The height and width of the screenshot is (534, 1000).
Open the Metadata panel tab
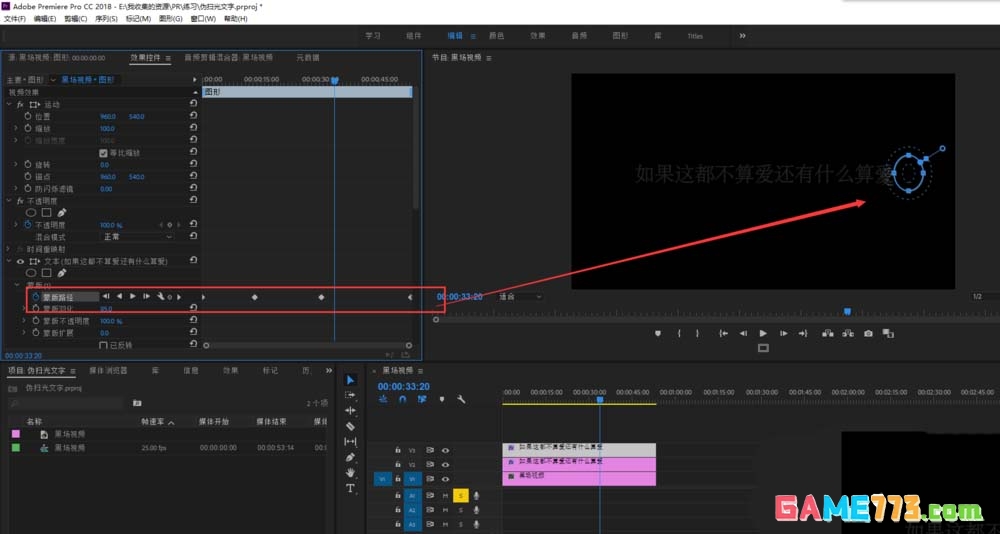[x=307, y=57]
